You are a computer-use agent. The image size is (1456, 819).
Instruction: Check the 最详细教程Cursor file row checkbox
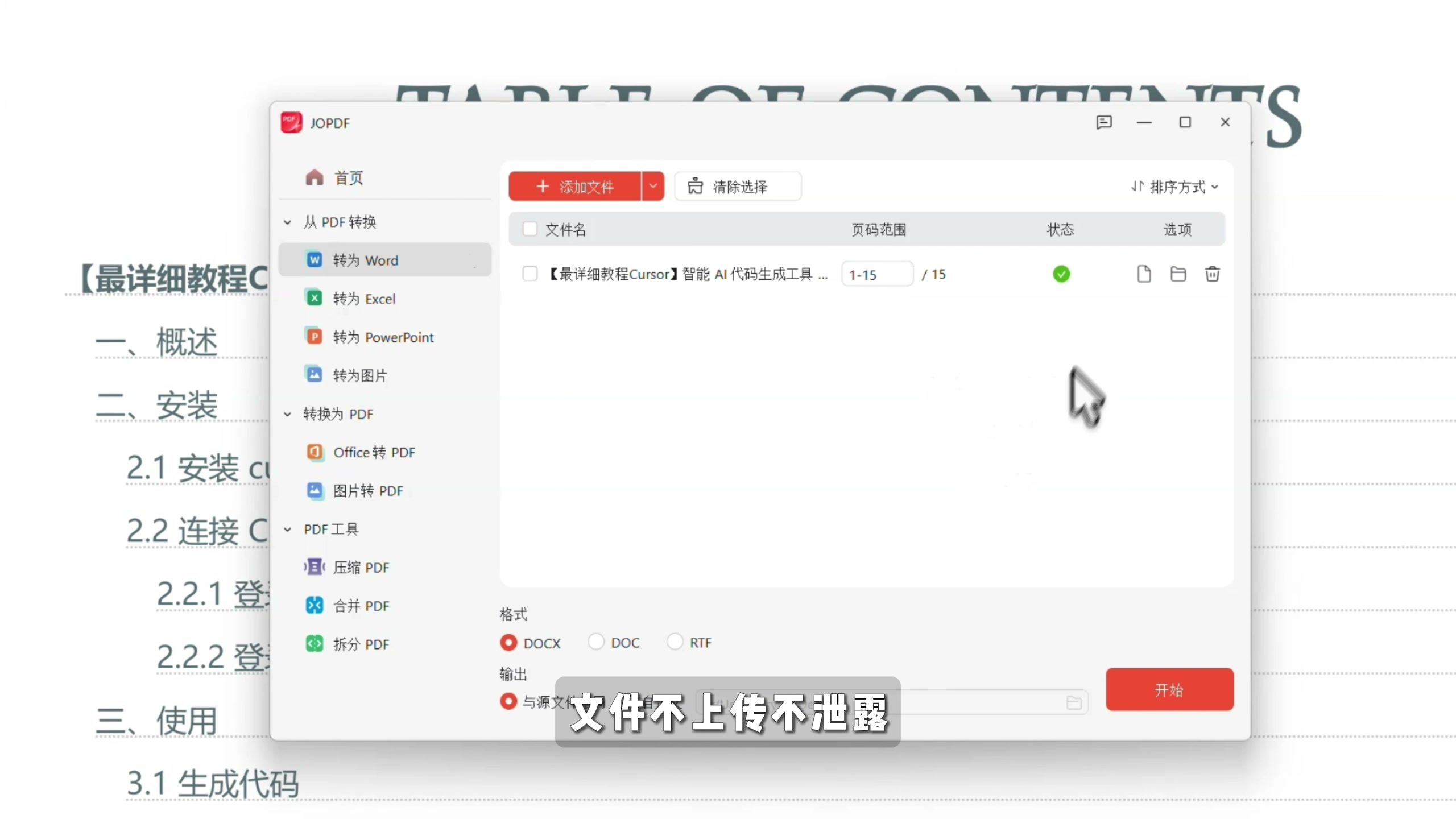coord(530,274)
